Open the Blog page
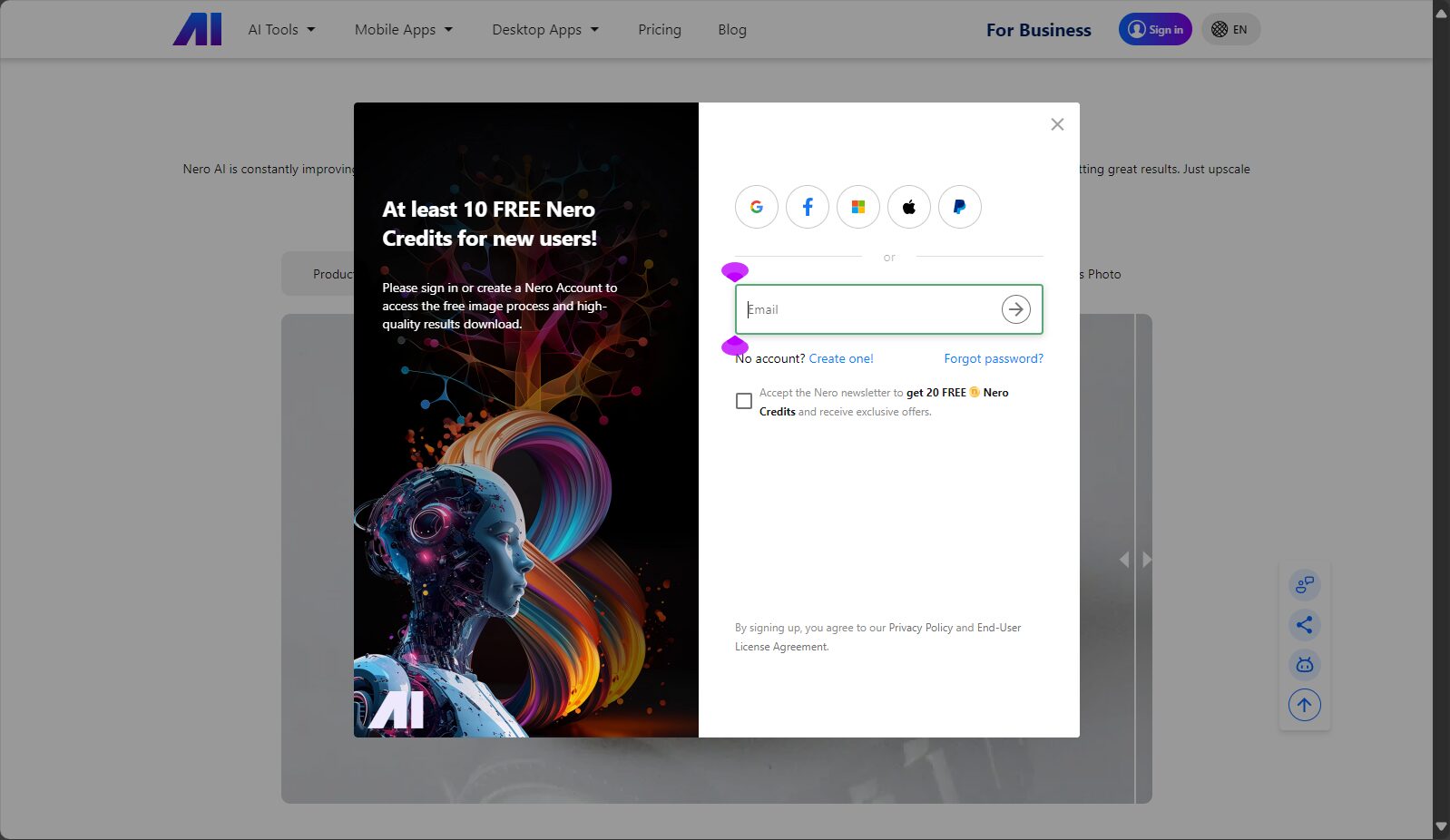 732,29
